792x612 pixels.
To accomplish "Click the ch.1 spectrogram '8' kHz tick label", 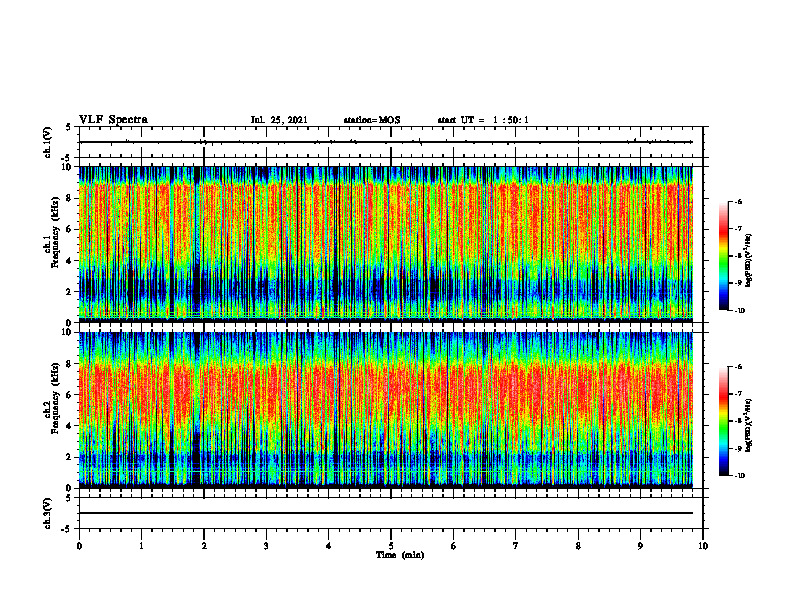I will tap(69, 198).
